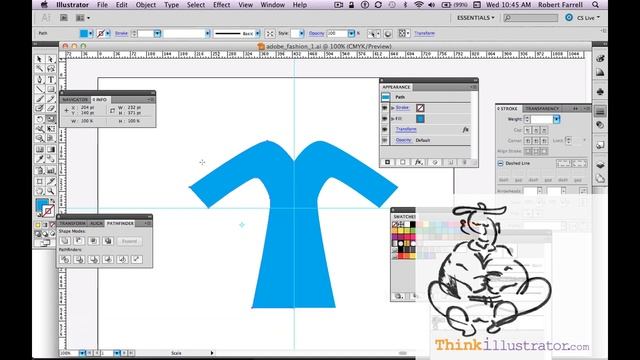Image resolution: width=640 pixels, height=360 pixels.
Task: Enable the Dashed Line checkbox
Action: pyautogui.click(x=501, y=163)
